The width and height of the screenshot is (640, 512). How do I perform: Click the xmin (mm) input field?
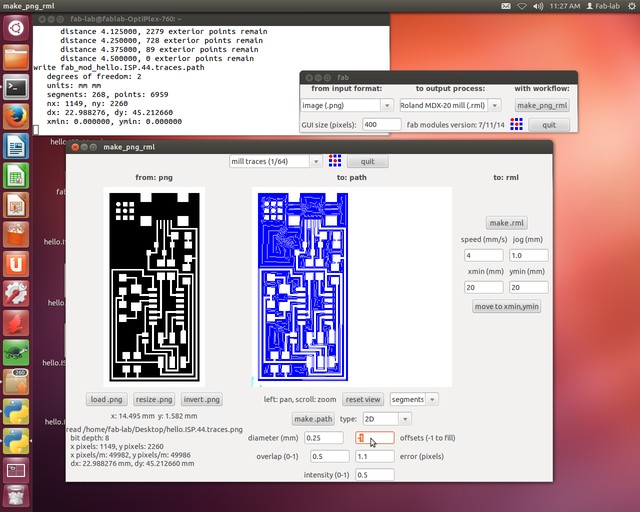(484, 287)
